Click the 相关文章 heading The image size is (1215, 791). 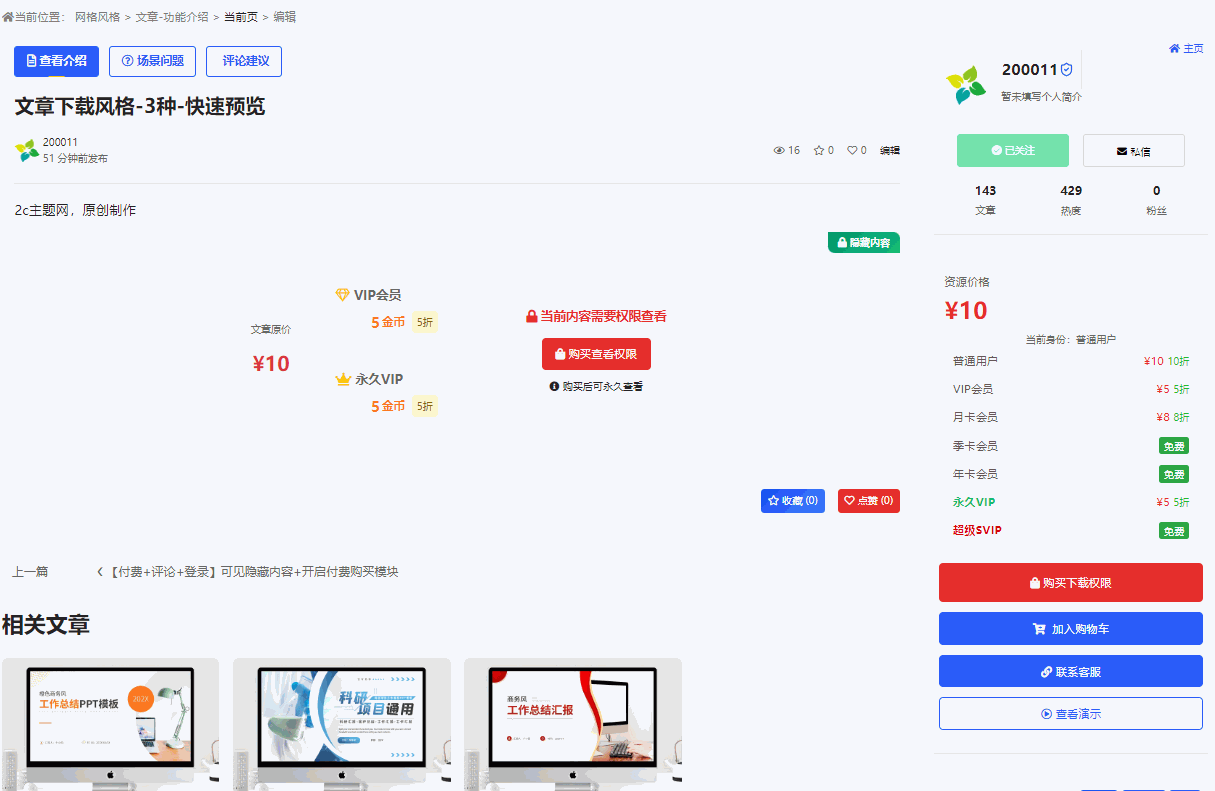(46, 626)
